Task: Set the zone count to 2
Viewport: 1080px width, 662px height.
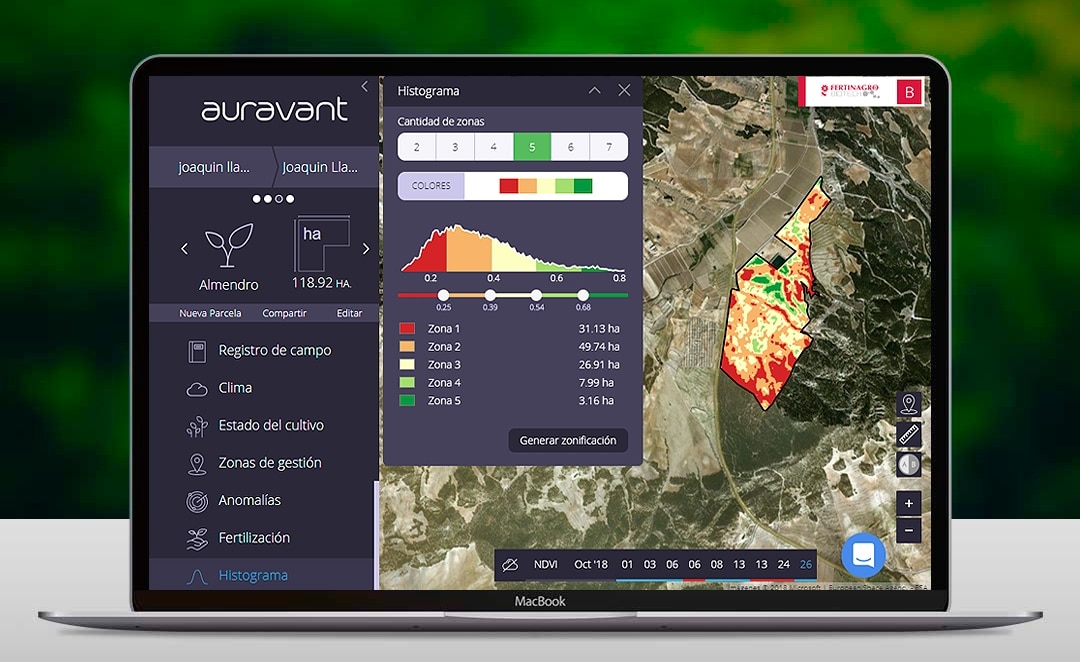Action: coord(417,147)
